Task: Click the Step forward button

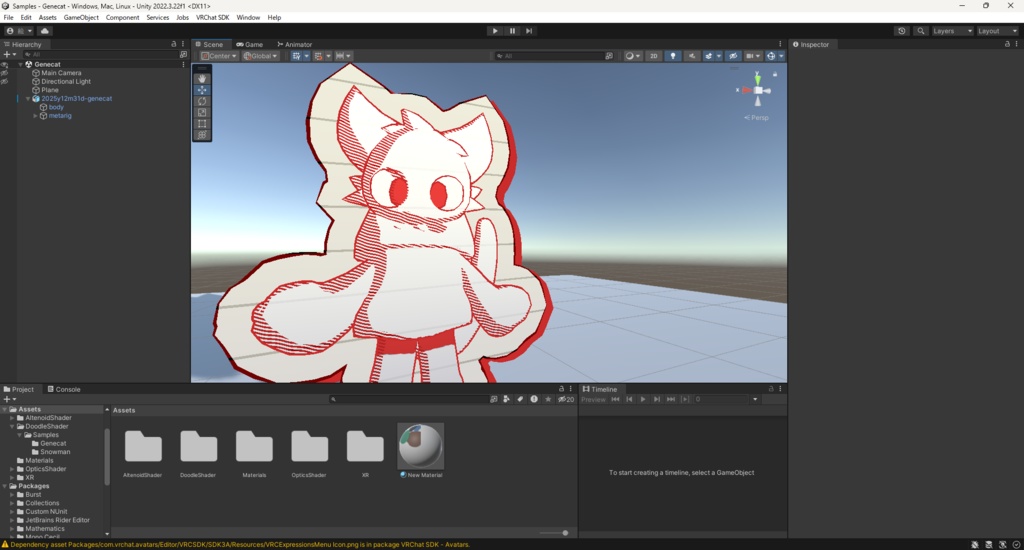Action: pos(529,31)
